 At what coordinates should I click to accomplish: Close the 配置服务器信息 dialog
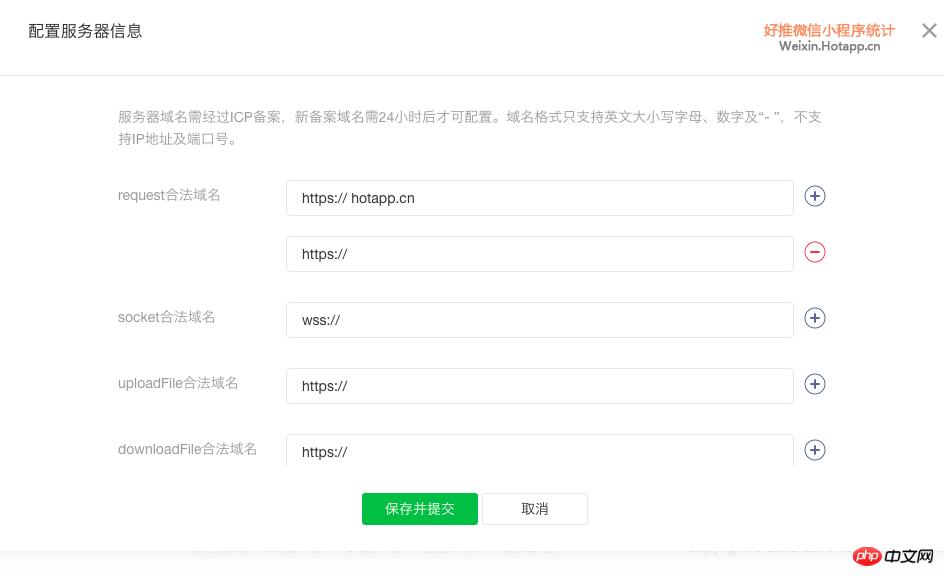click(x=929, y=30)
